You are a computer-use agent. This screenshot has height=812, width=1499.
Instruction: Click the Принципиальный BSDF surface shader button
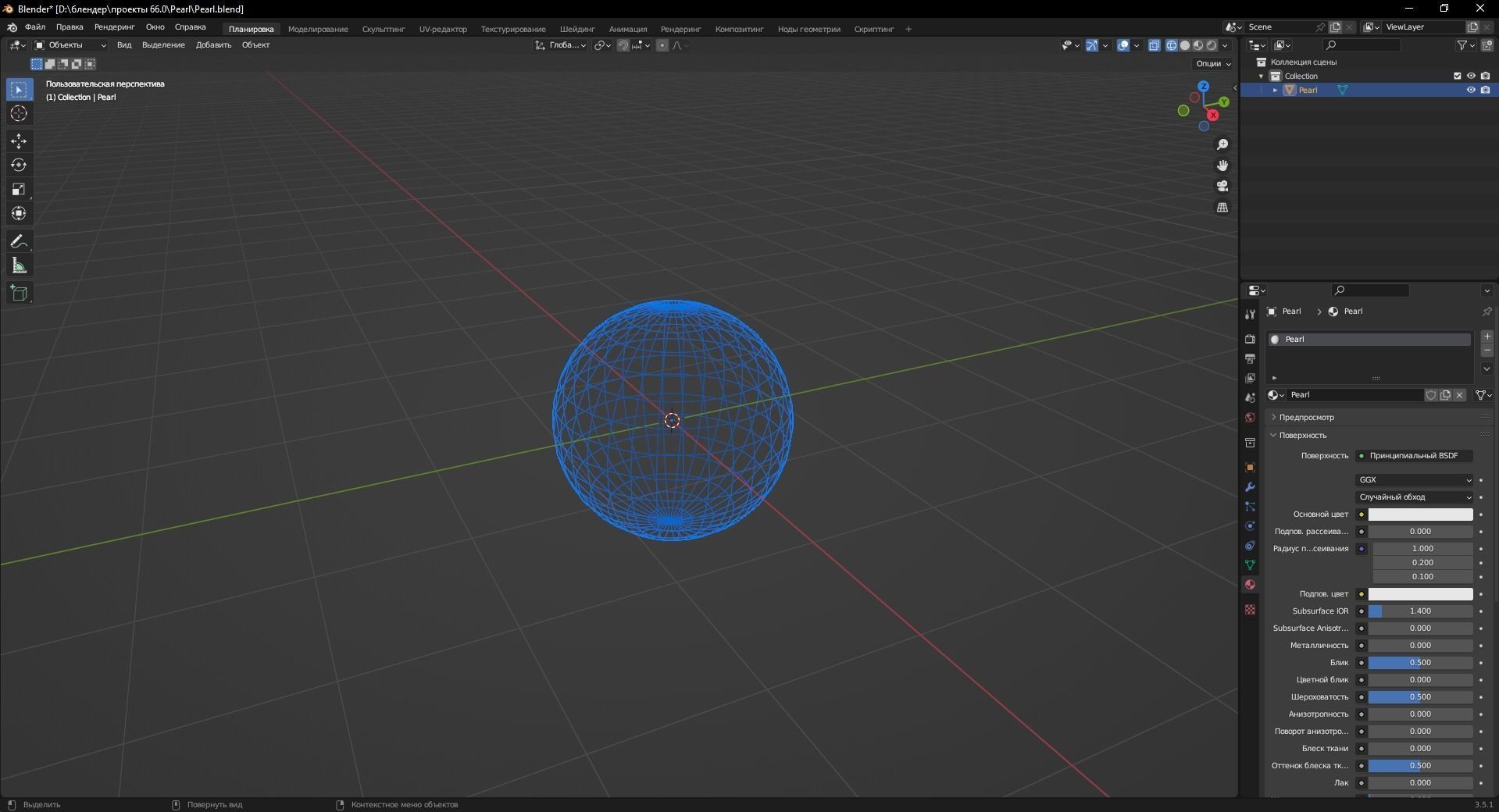pos(1415,456)
